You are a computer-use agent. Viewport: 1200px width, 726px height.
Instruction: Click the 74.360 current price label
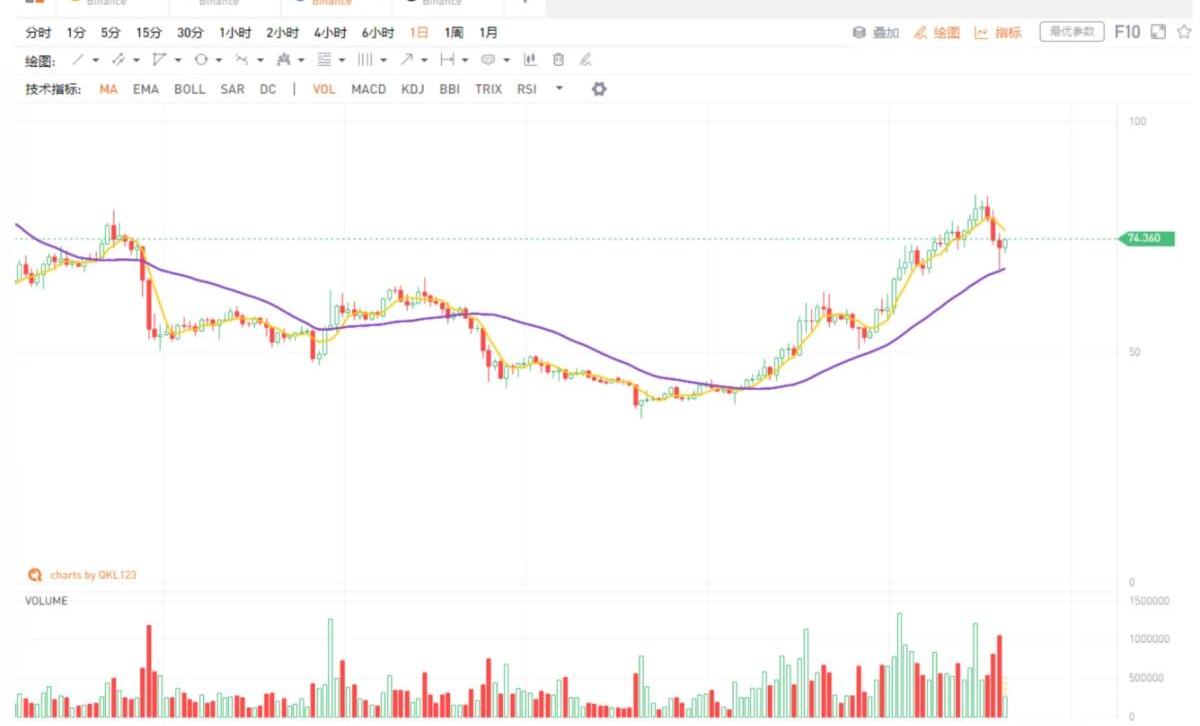(x=1146, y=239)
